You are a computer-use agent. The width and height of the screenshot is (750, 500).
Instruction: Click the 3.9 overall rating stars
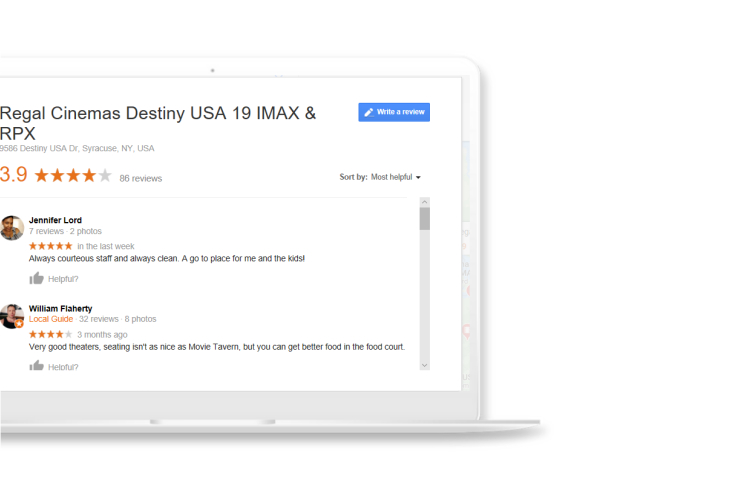pyautogui.click(x=73, y=176)
